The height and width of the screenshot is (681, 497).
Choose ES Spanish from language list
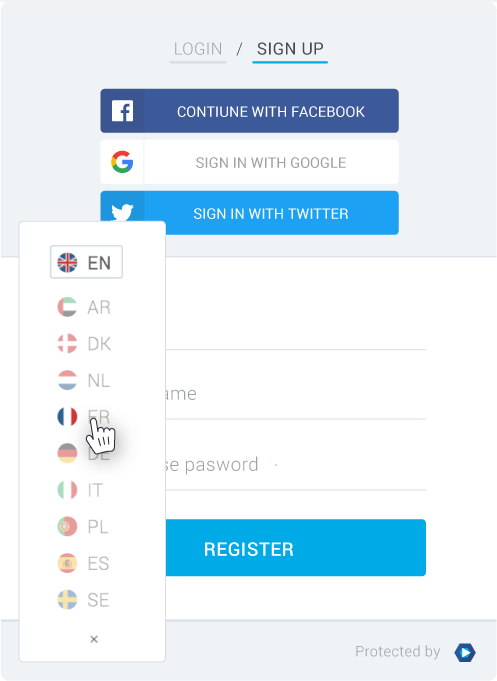point(83,563)
